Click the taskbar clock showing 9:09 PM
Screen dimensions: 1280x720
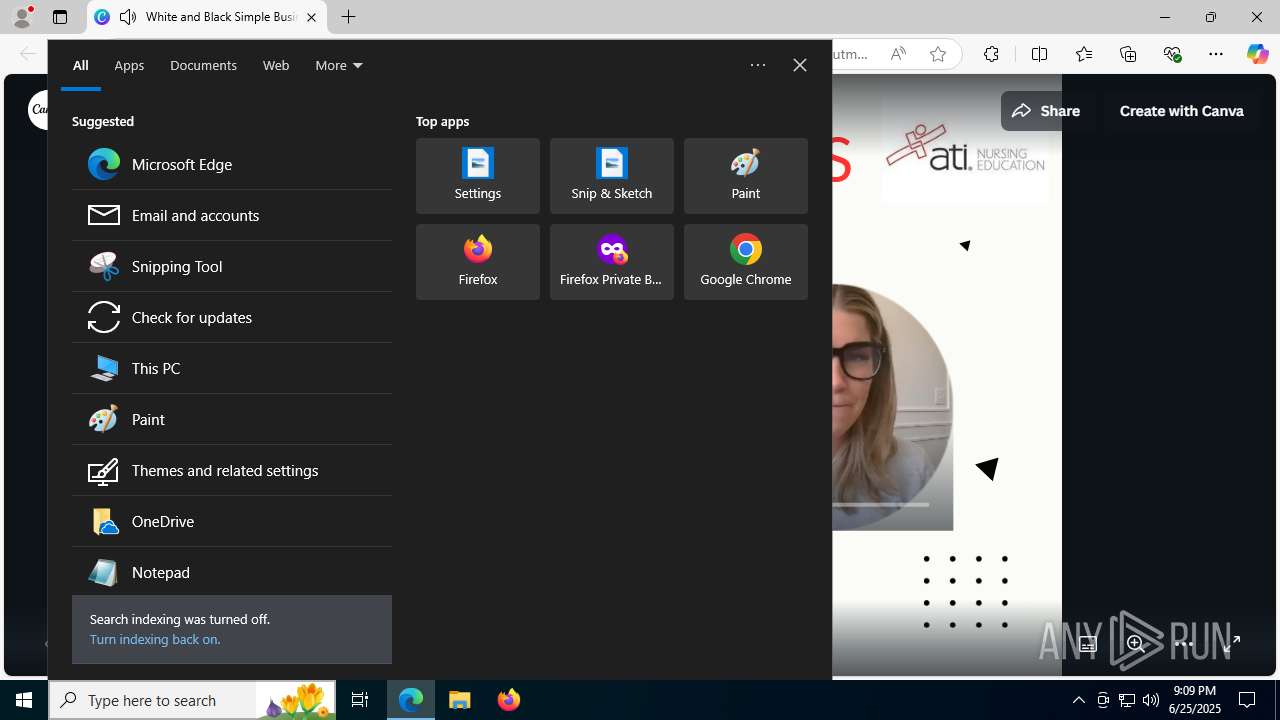(1196, 700)
